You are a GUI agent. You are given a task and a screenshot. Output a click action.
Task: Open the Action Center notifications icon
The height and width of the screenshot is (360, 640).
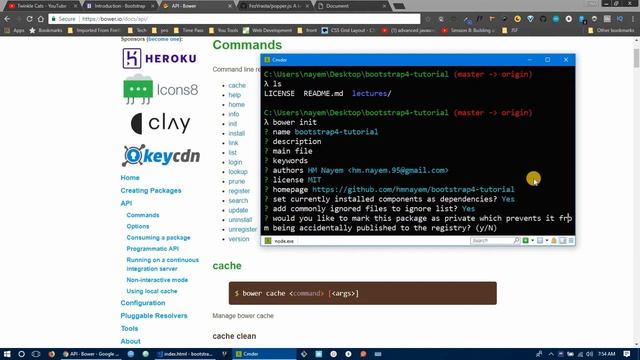[x=627, y=354]
